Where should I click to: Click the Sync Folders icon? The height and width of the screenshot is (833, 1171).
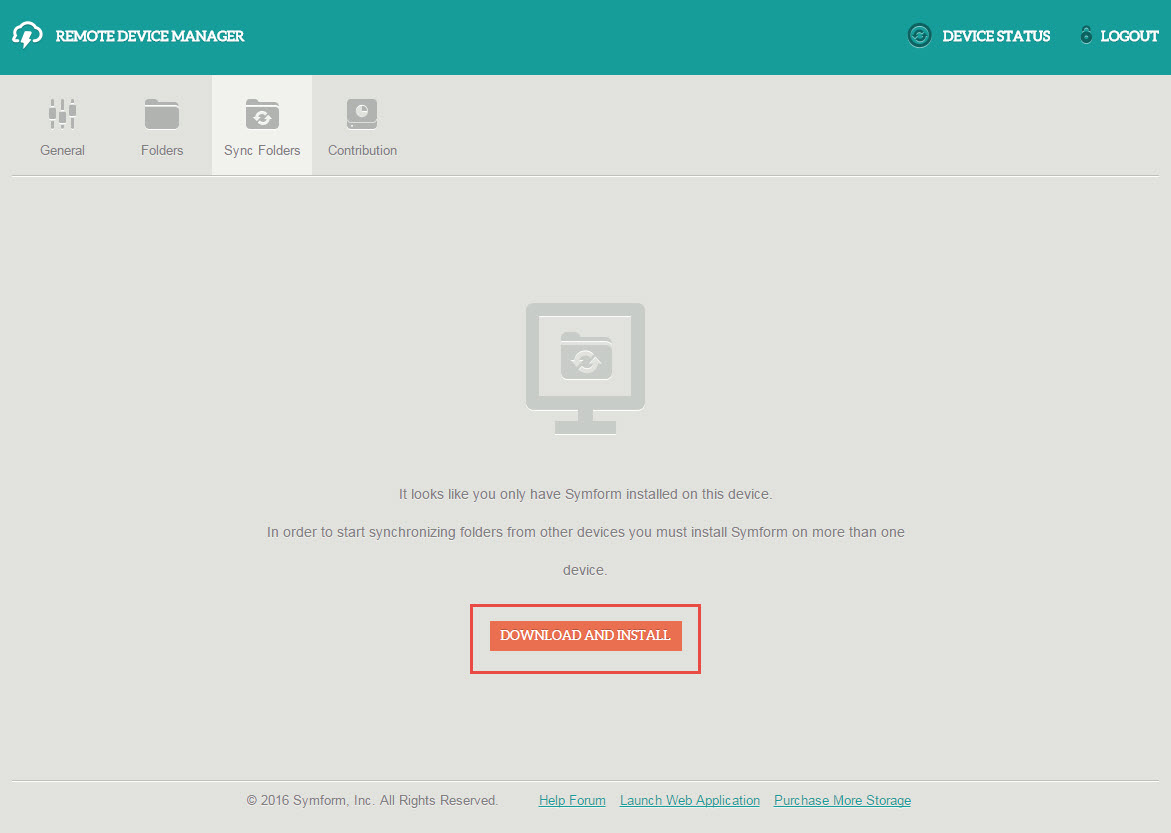(x=262, y=114)
